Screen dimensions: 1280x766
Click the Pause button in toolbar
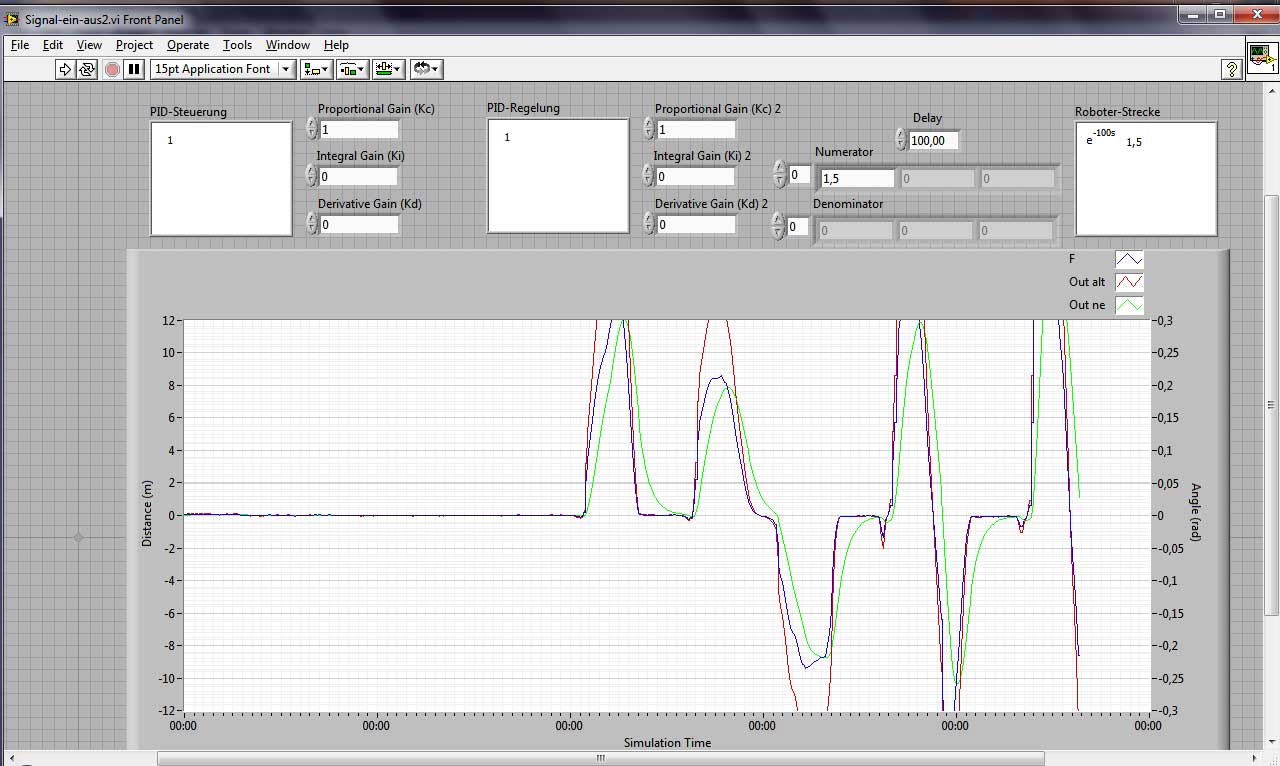pos(134,69)
